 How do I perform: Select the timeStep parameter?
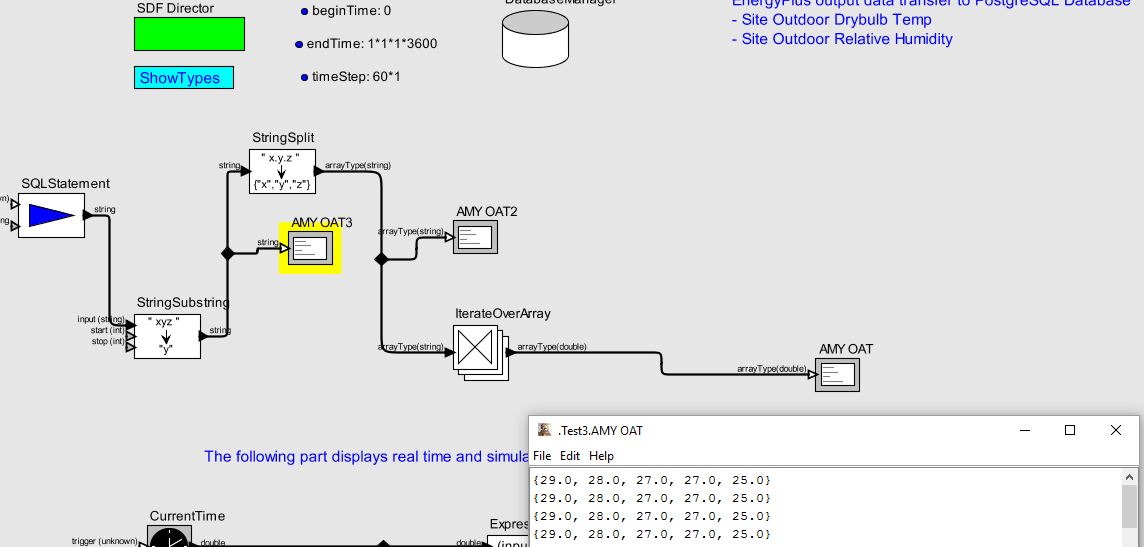(x=351, y=77)
